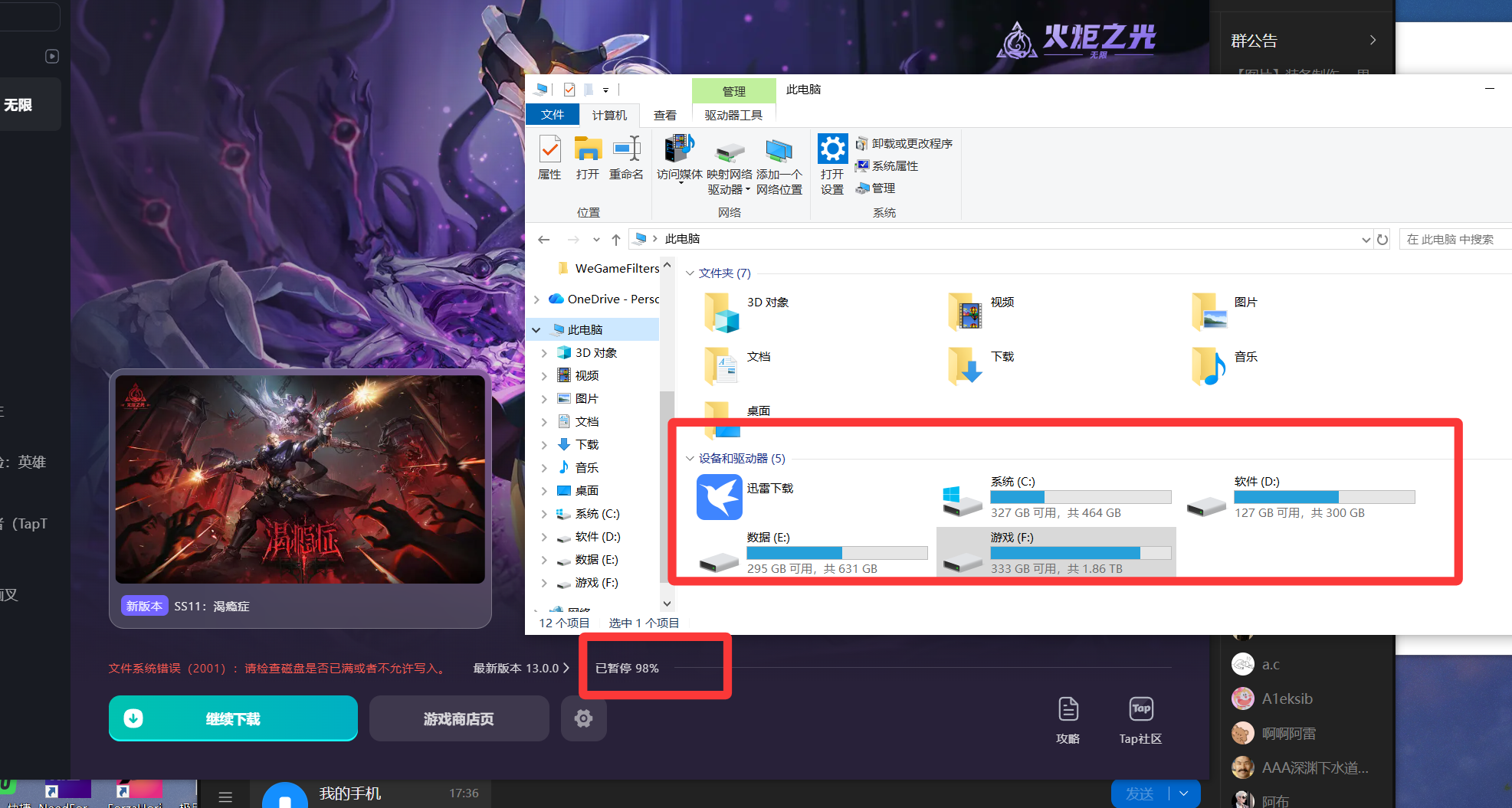Select chat member a.c
The height and width of the screenshot is (808, 1512).
point(1257,664)
